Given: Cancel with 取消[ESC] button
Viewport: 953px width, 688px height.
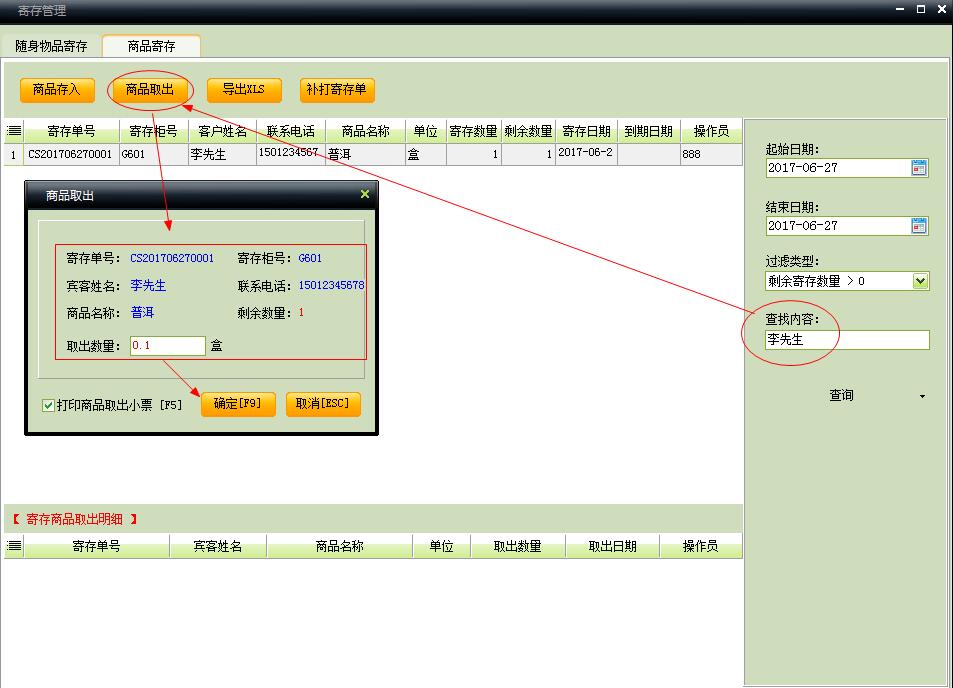Looking at the screenshot, I should pyautogui.click(x=323, y=404).
